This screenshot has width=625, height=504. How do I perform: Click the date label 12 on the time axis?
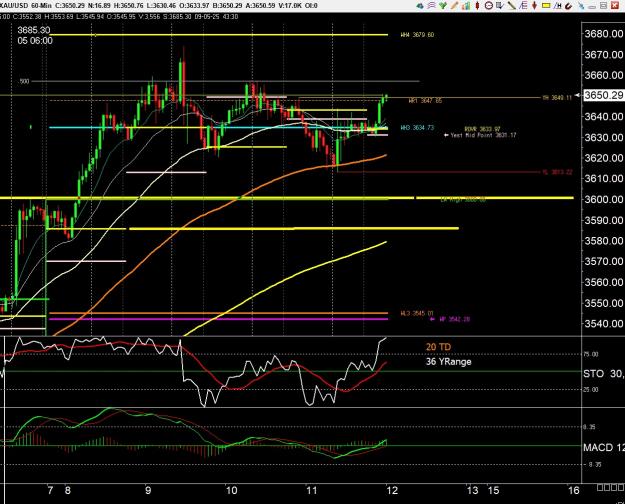[x=392, y=490]
